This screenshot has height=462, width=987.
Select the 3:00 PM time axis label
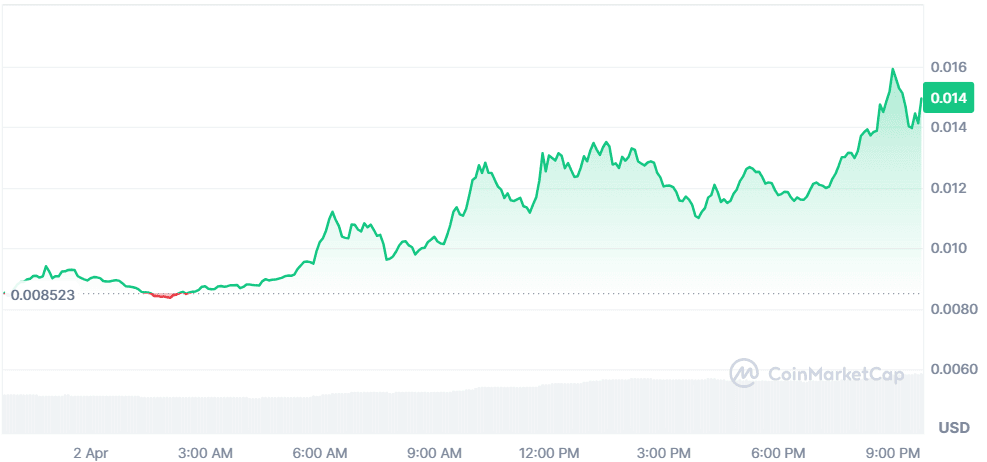click(665, 453)
